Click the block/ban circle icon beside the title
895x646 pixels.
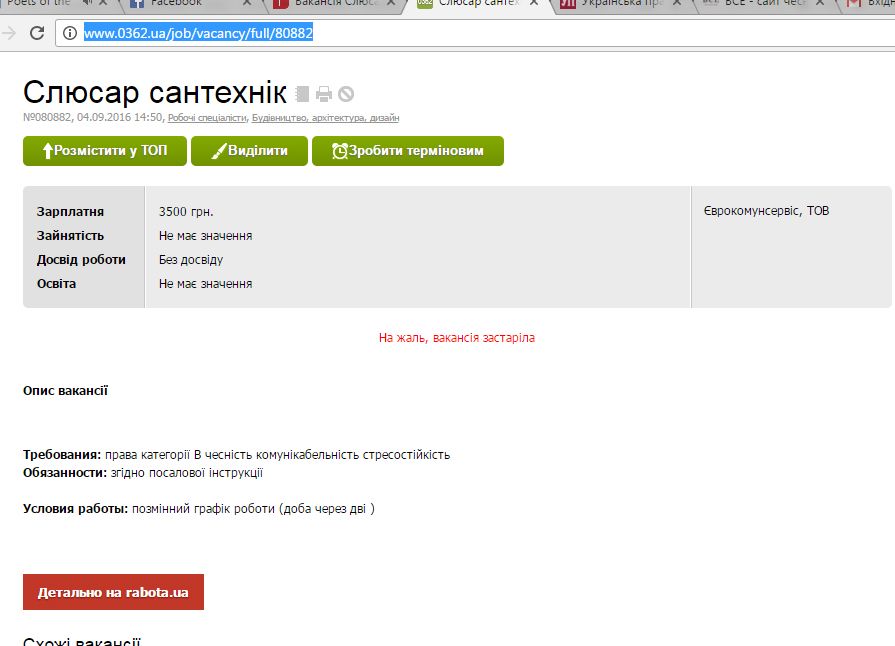[x=346, y=94]
